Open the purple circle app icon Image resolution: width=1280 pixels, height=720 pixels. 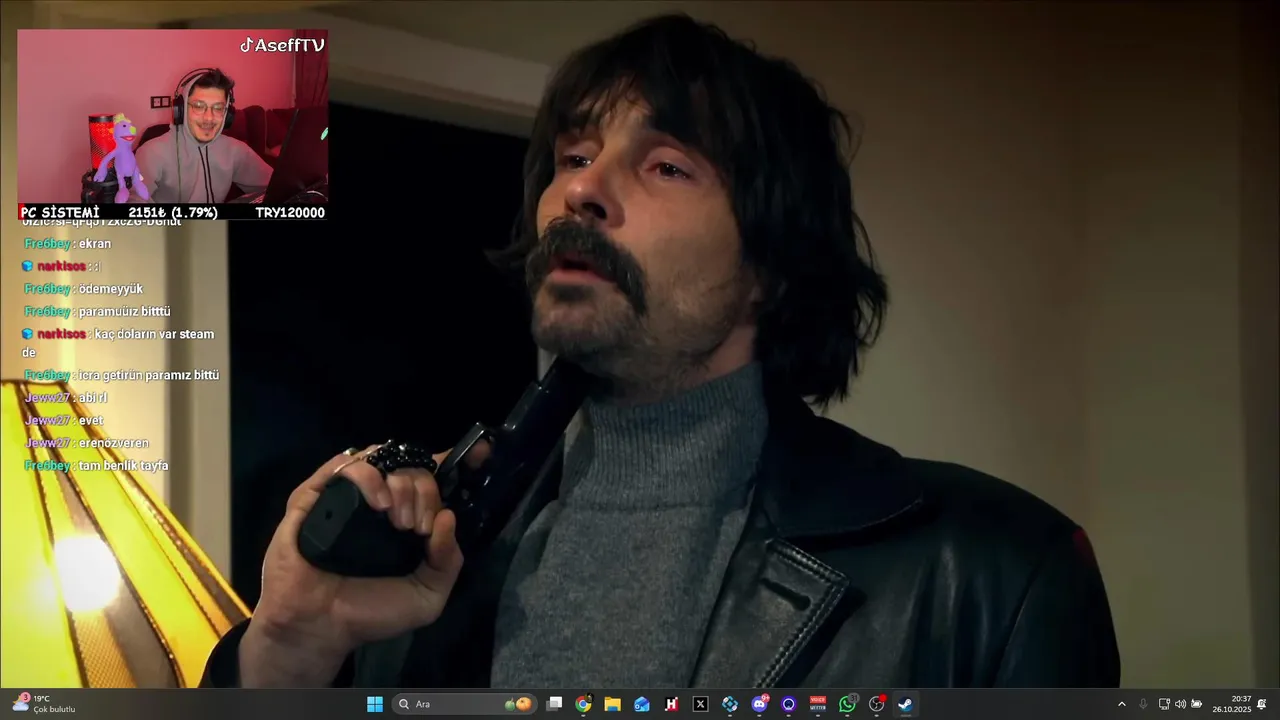[x=789, y=704]
